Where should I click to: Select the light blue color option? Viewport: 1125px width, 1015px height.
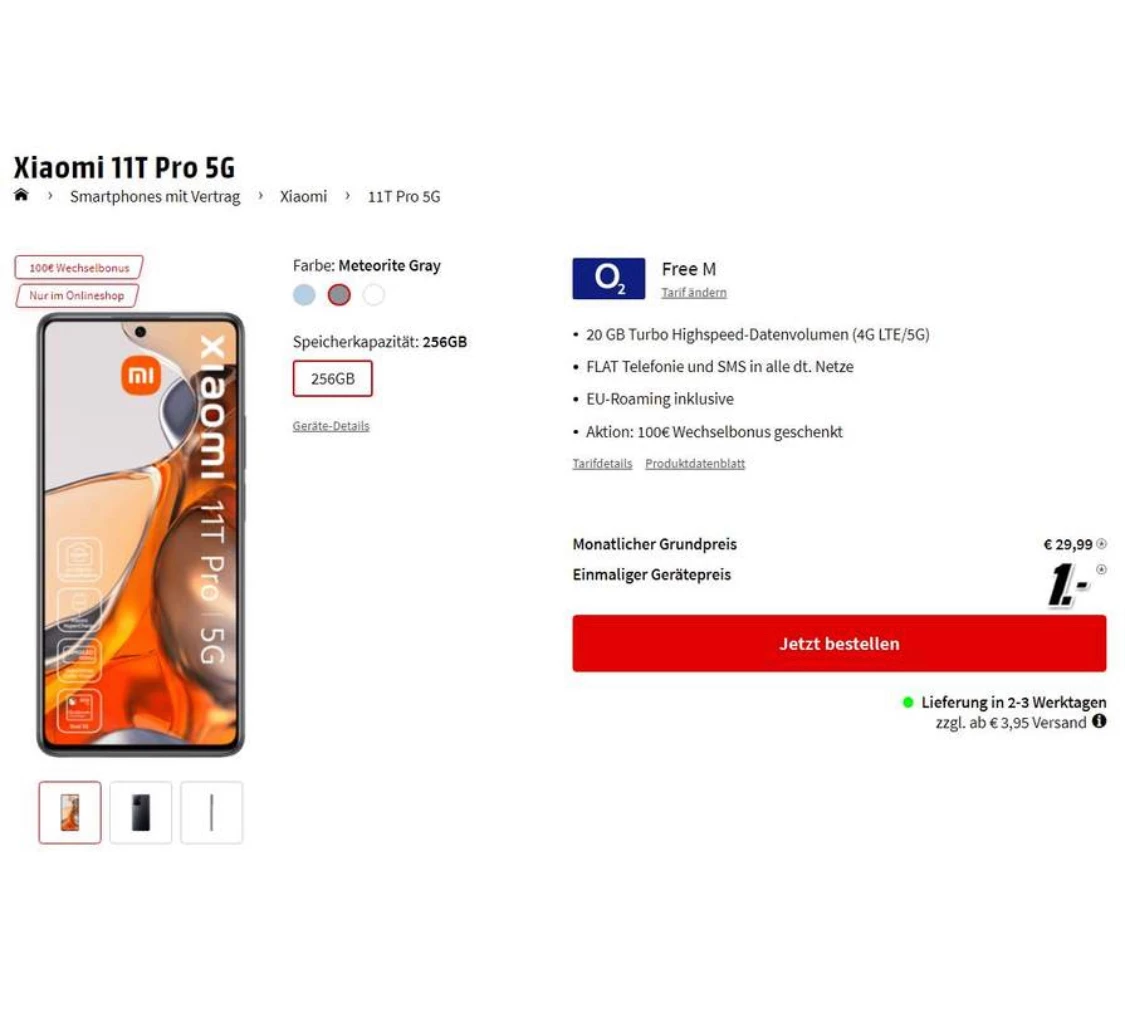304,295
